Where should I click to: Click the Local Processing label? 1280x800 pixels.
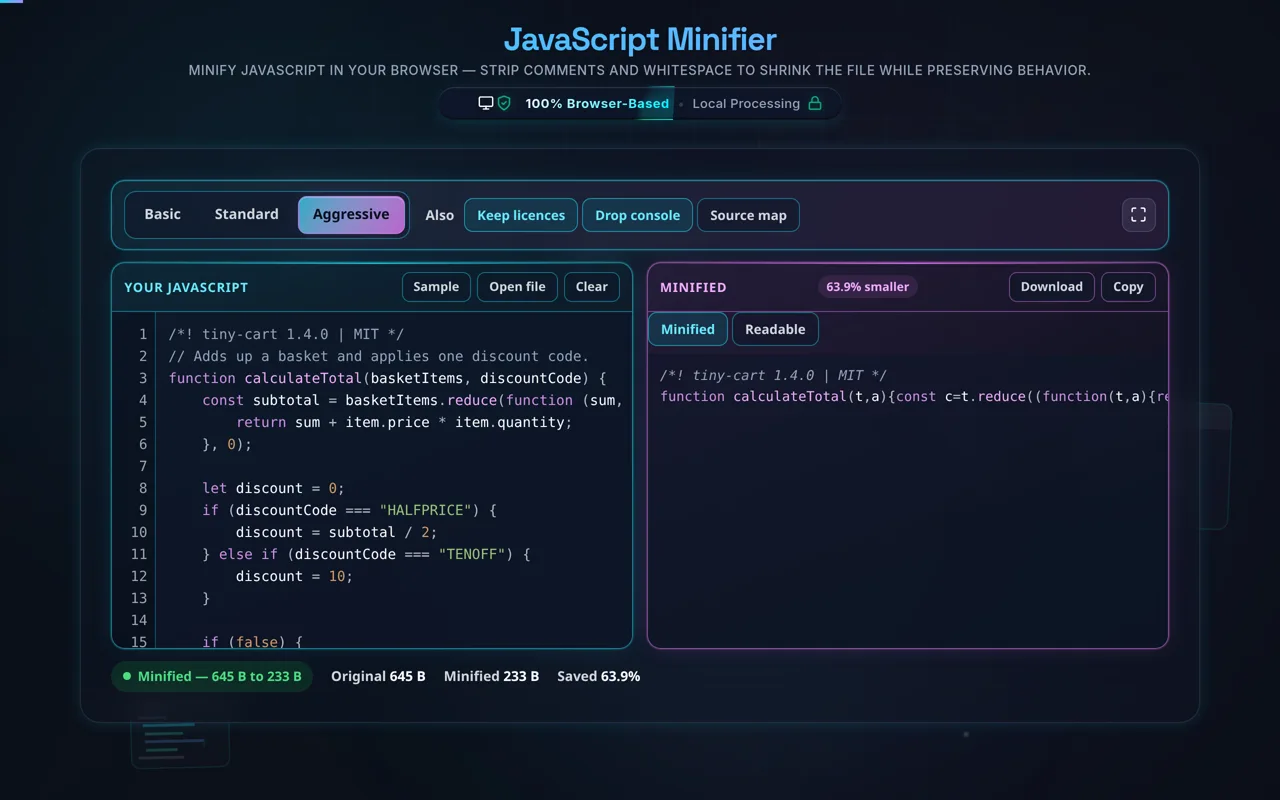point(746,104)
